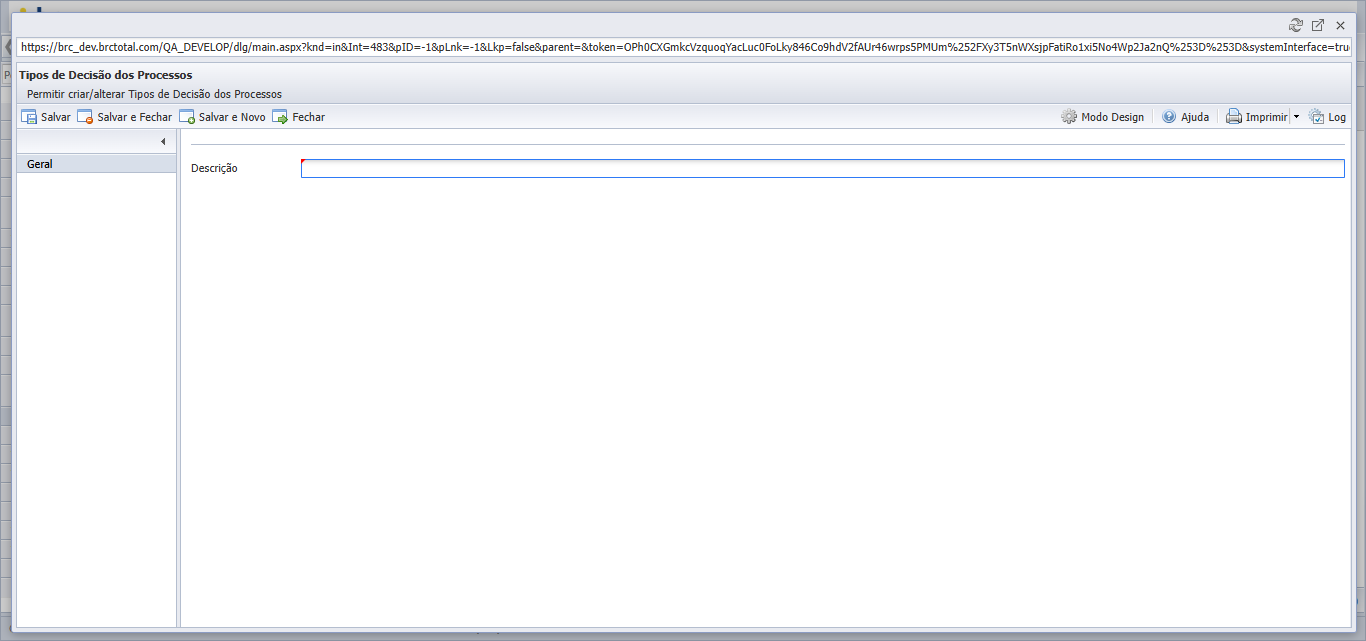Click the Imprimir printer icon
Viewport: 1366px width, 641px height.
tap(1234, 117)
